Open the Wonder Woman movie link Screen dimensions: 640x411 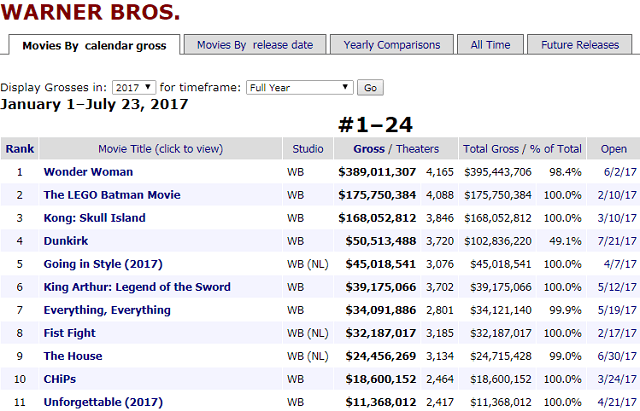(x=88, y=172)
